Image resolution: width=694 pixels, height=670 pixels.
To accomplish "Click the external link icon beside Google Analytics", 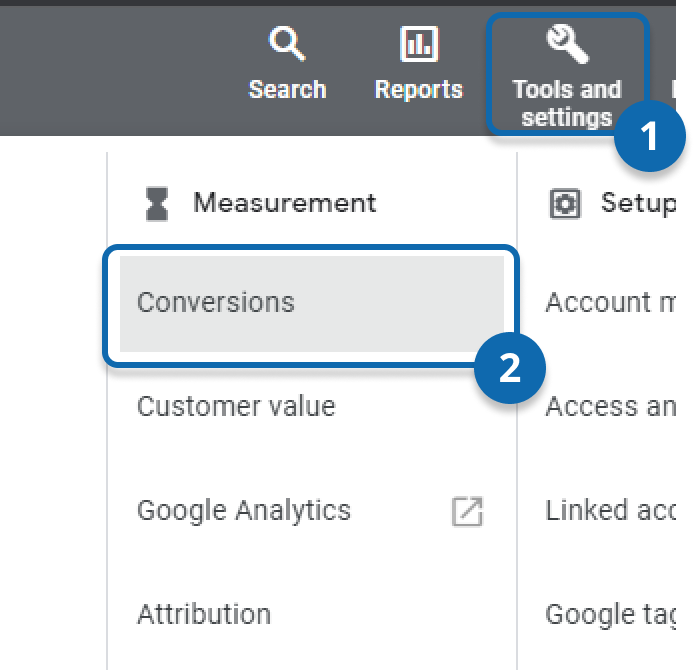I will (x=467, y=511).
